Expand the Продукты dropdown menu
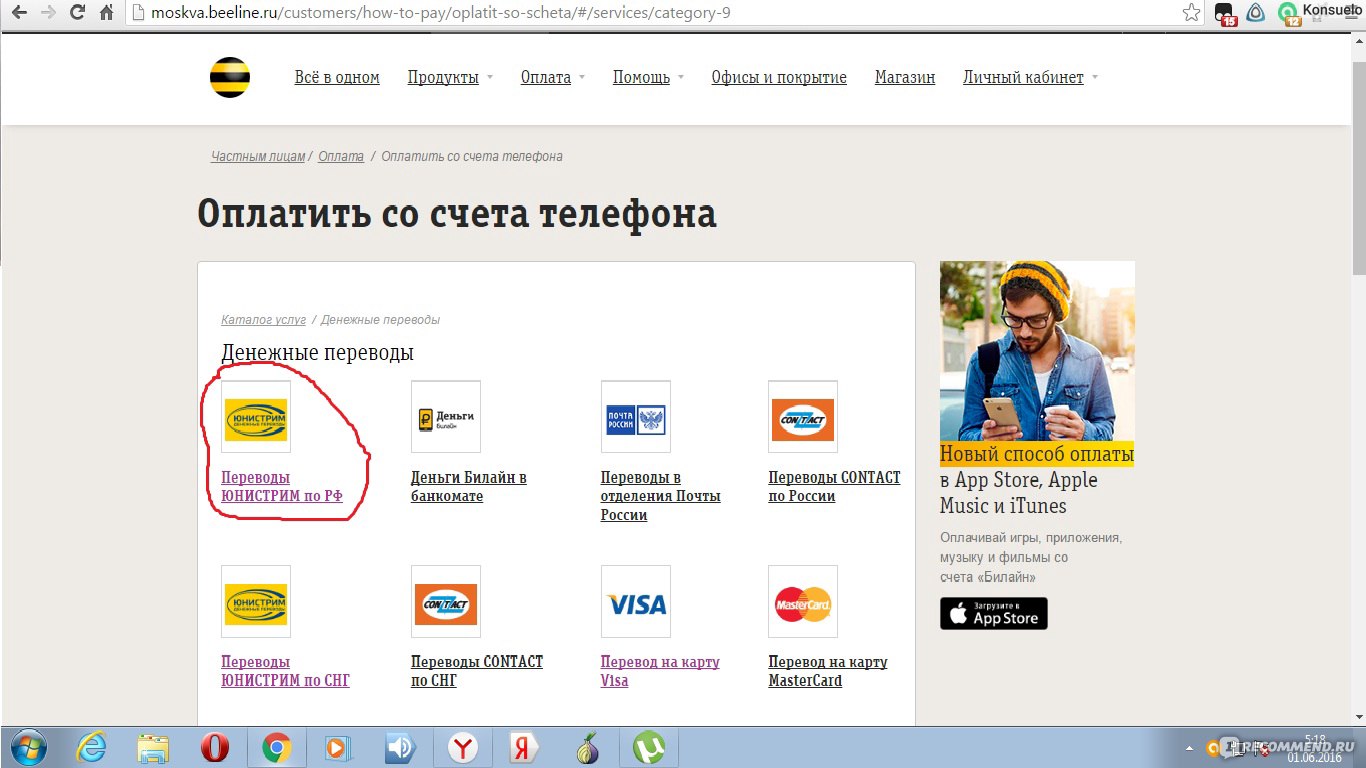Screen dimensions: 1366x768 click(450, 77)
